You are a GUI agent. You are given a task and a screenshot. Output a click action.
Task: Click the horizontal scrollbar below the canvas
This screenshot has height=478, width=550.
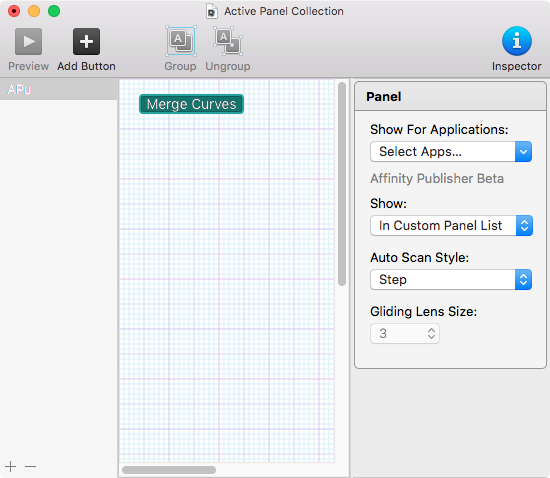169,470
